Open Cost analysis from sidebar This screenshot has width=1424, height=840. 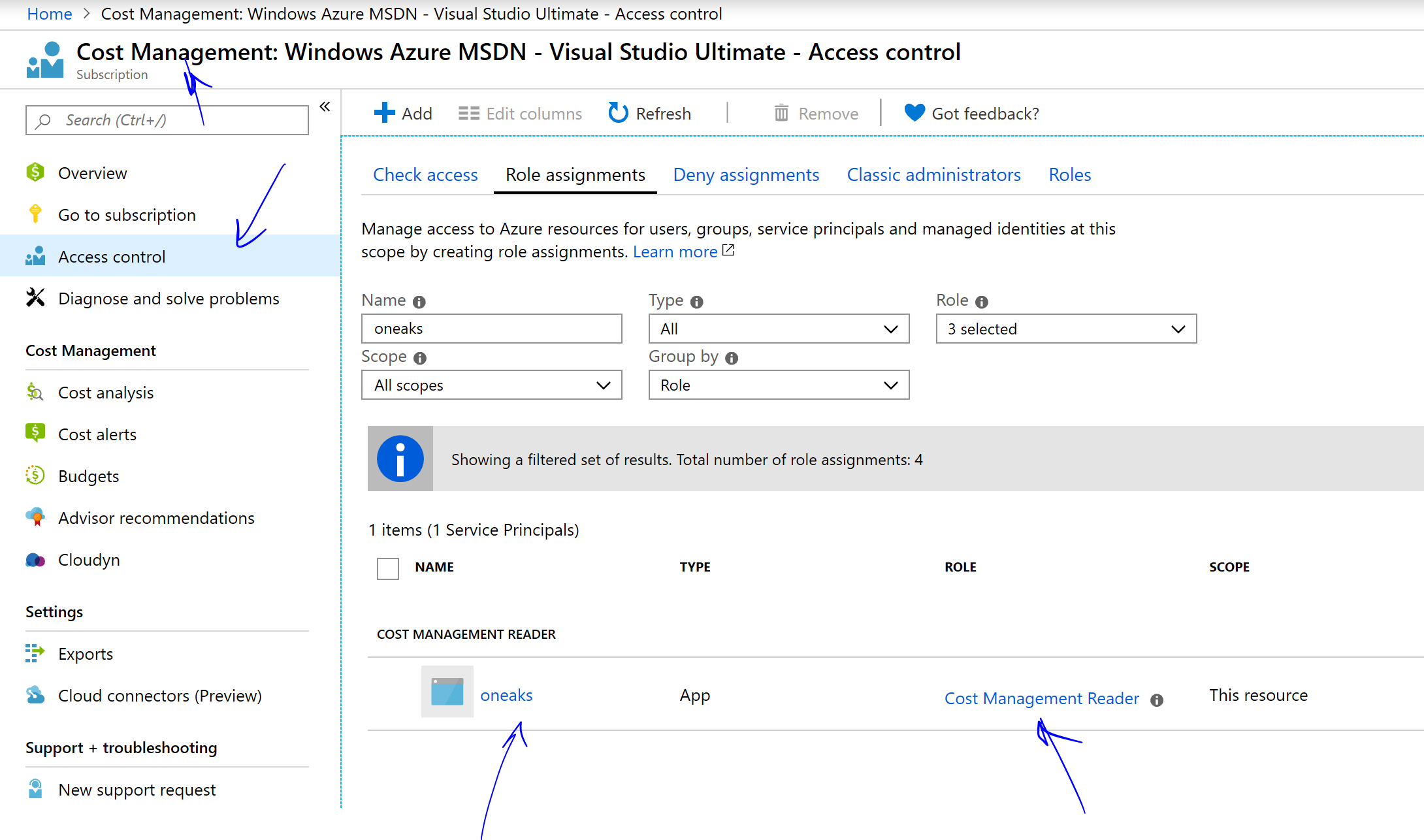pyautogui.click(x=106, y=393)
